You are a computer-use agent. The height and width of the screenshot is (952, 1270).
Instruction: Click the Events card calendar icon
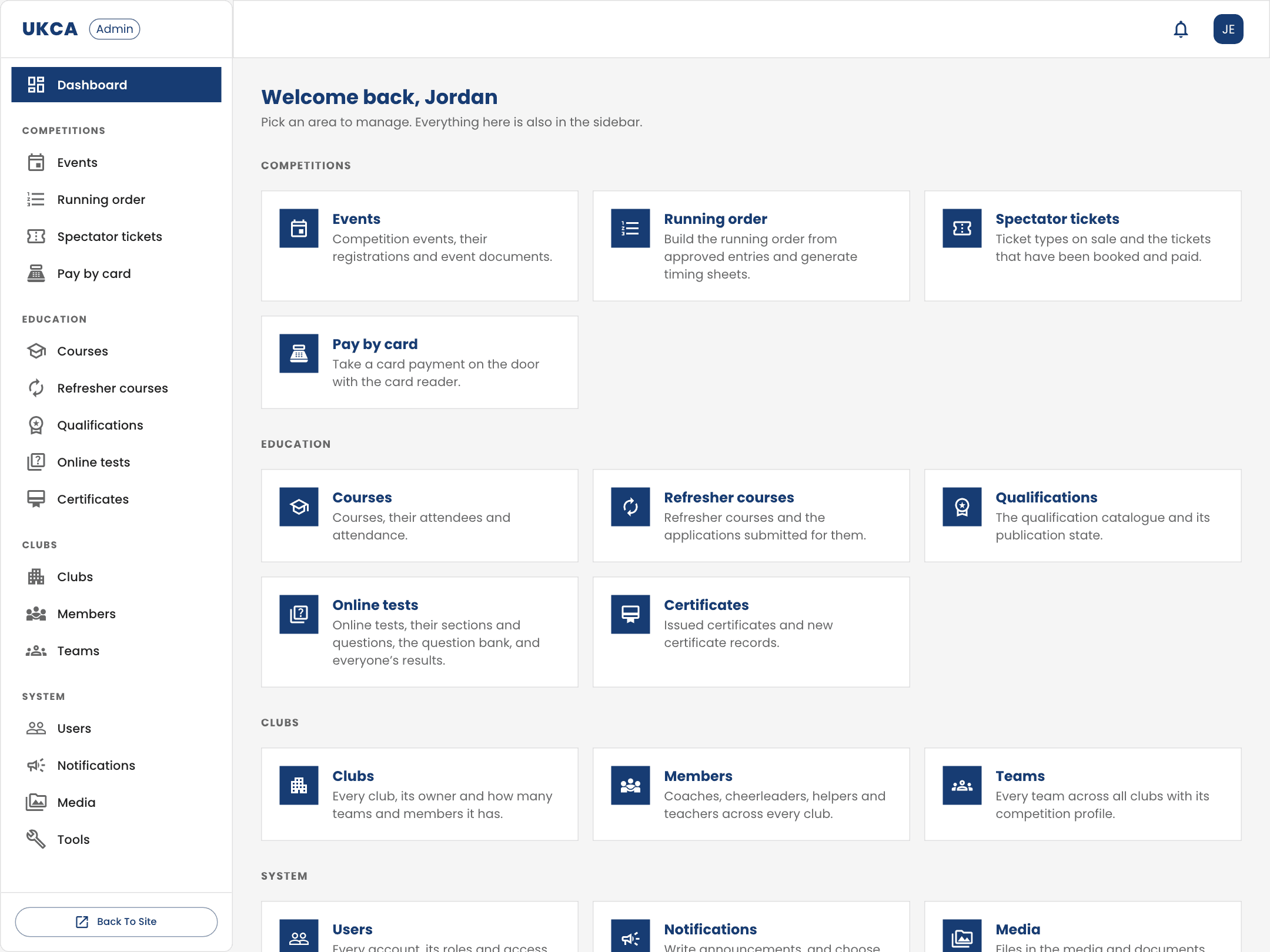click(x=299, y=228)
